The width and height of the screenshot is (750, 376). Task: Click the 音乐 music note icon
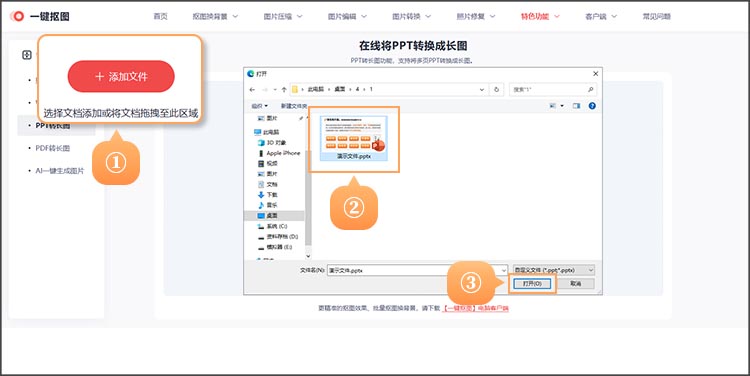[x=261, y=205]
